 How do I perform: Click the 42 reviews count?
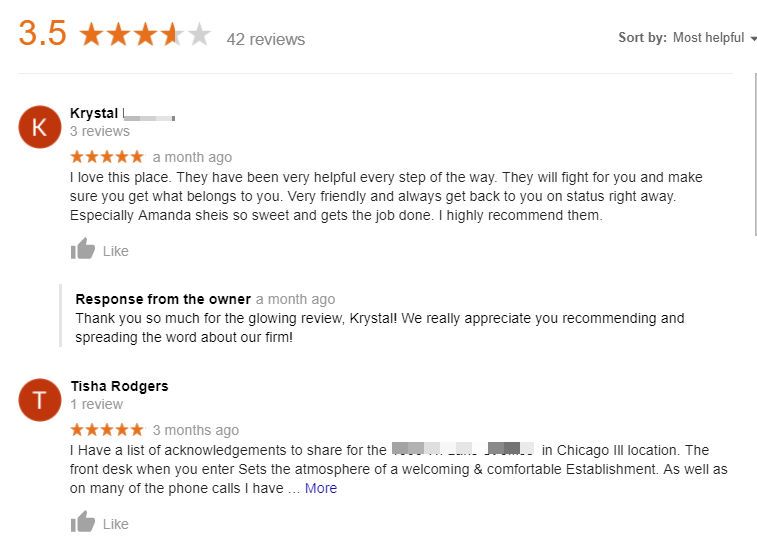pyautogui.click(x=266, y=39)
